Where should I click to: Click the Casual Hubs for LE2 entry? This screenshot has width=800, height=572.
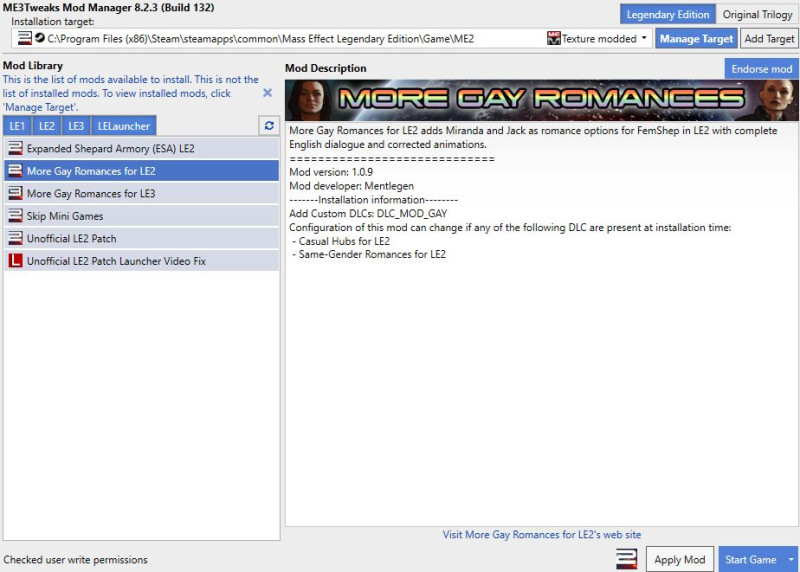(341, 241)
